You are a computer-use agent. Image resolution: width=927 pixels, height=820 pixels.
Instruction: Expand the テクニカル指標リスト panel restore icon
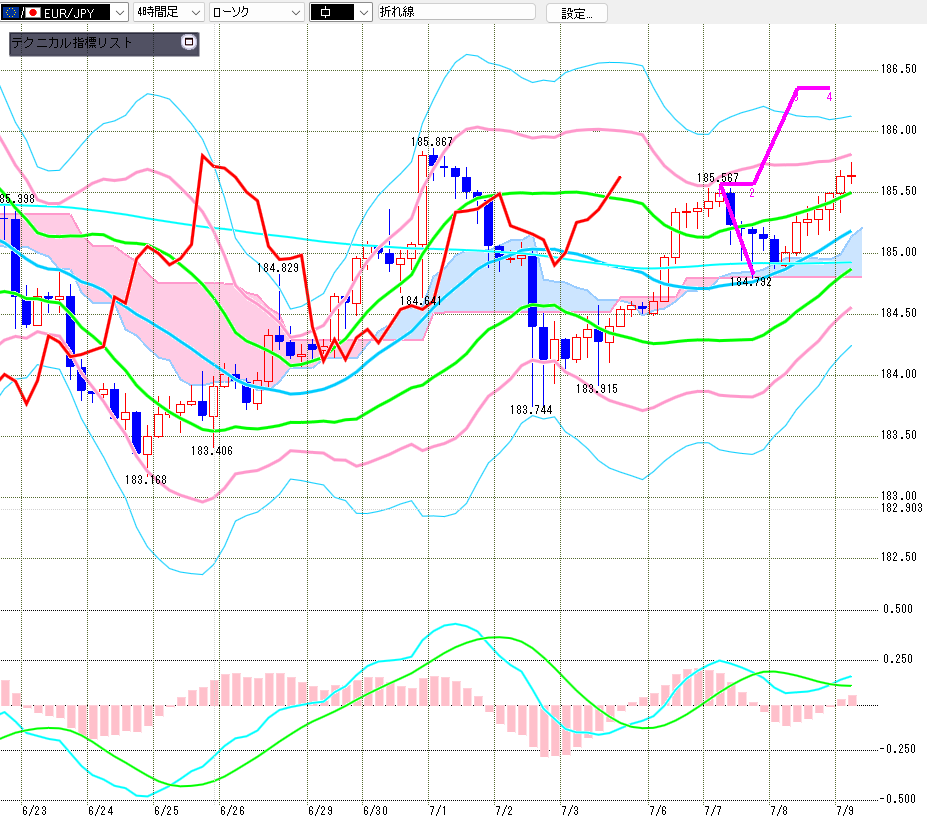(x=189, y=42)
